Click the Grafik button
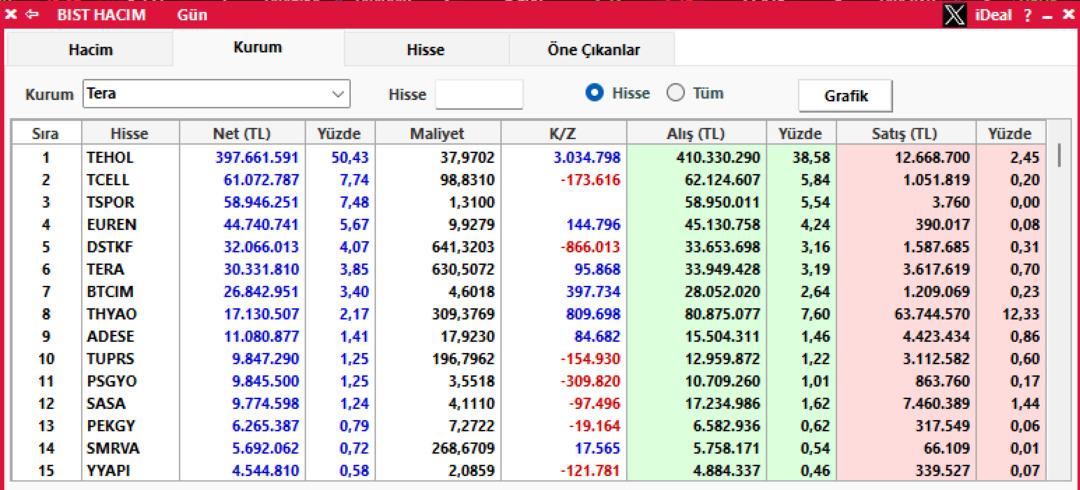Image resolution: width=1080 pixels, height=490 pixels. coord(846,96)
